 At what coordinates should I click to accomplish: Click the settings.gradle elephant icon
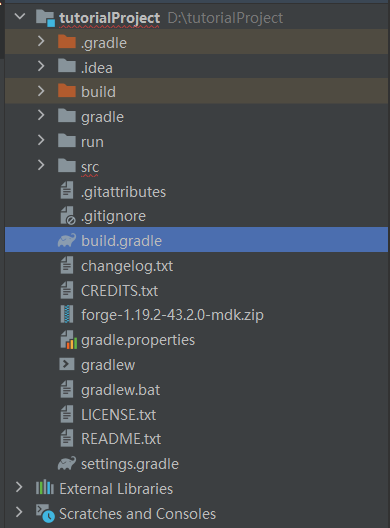tap(67, 463)
